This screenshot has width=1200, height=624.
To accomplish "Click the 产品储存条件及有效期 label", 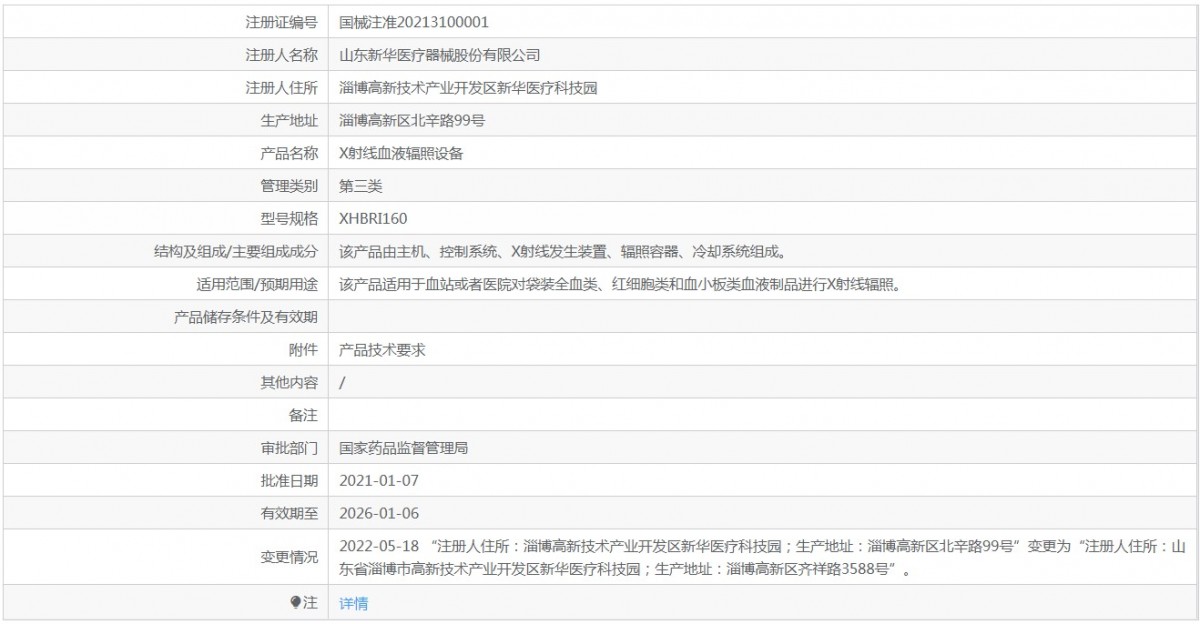I will click(x=246, y=317).
